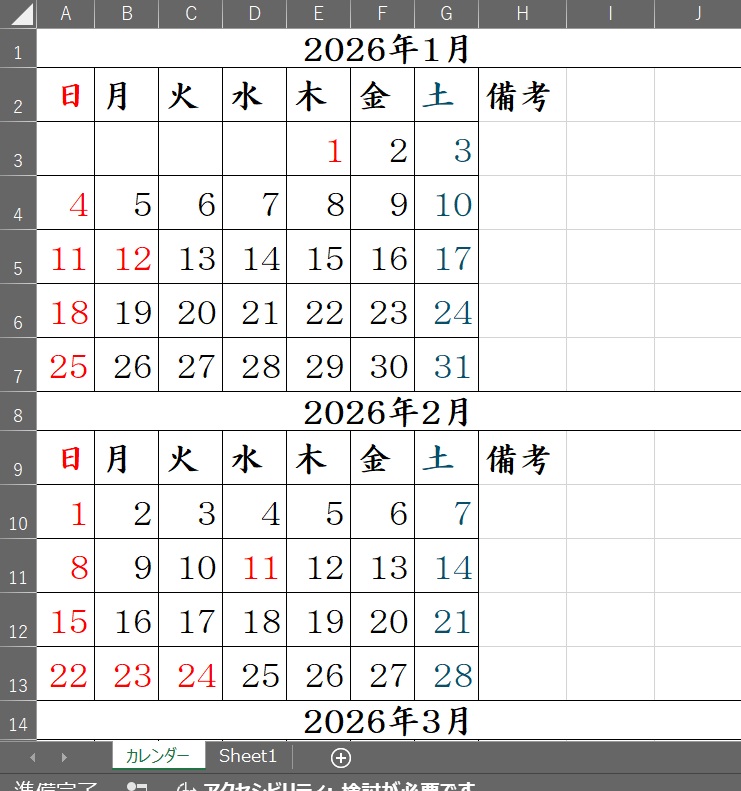The width and height of the screenshot is (741, 791).
Task: Click the macro recording icon in status bar
Action: pos(137,787)
